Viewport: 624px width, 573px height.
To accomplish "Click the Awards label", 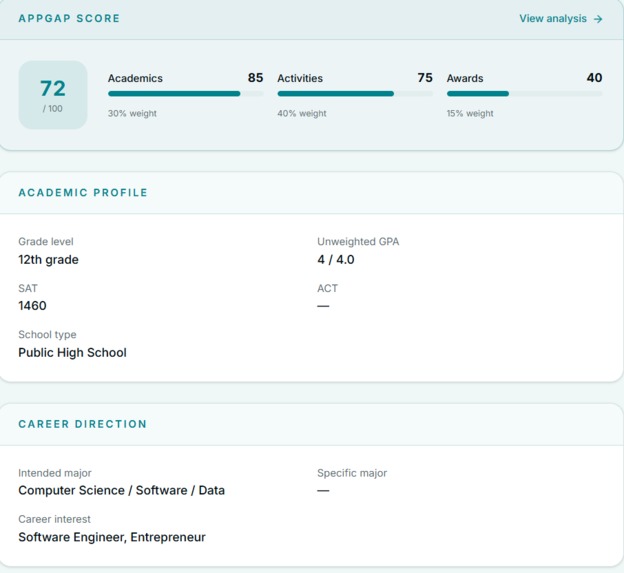I will (465, 78).
